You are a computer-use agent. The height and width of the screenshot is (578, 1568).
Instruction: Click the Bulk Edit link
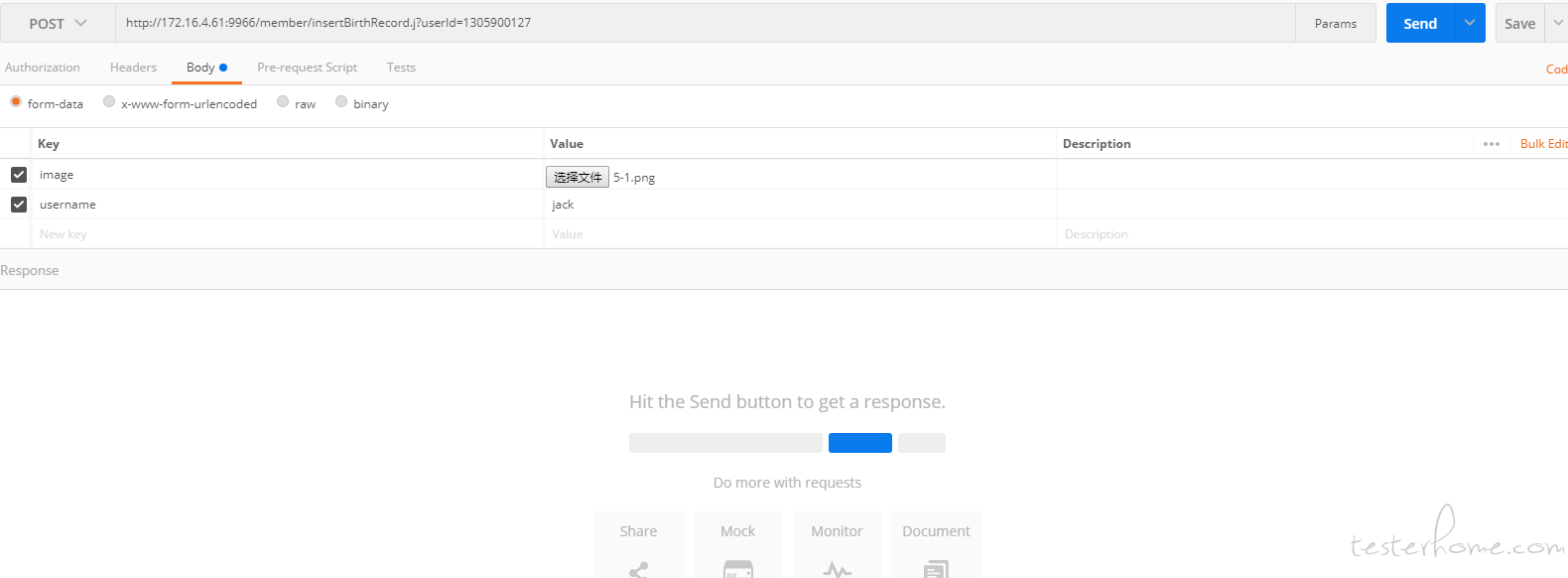tap(1543, 144)
